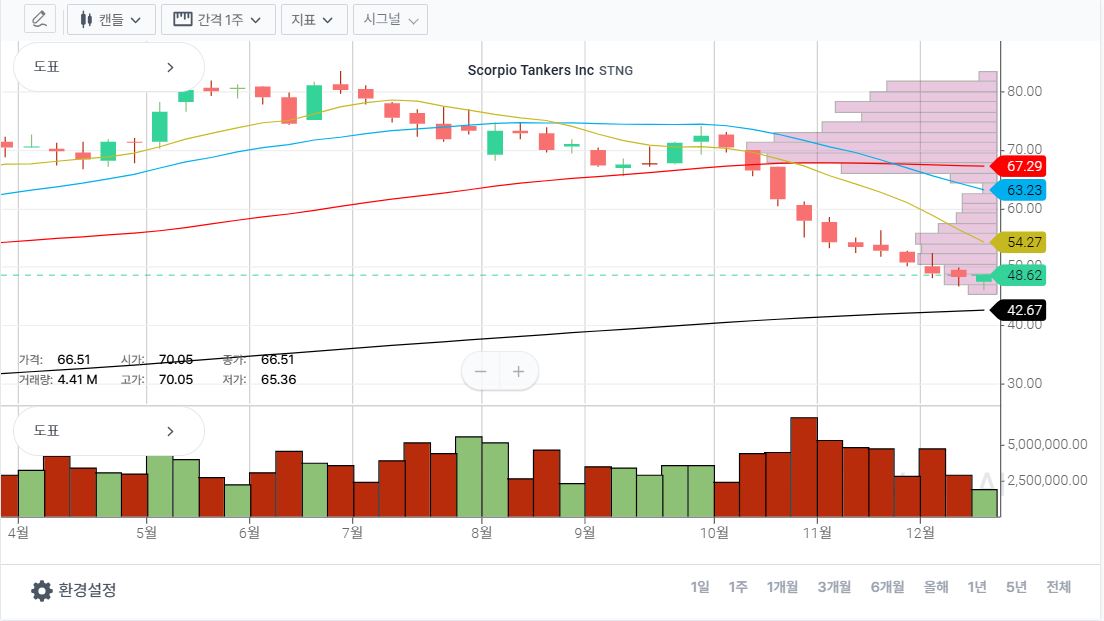Viewport: 1104px width, 621px height.
Task: Click the pencil drawing tool icon
Action: click(x=39, y=19)
